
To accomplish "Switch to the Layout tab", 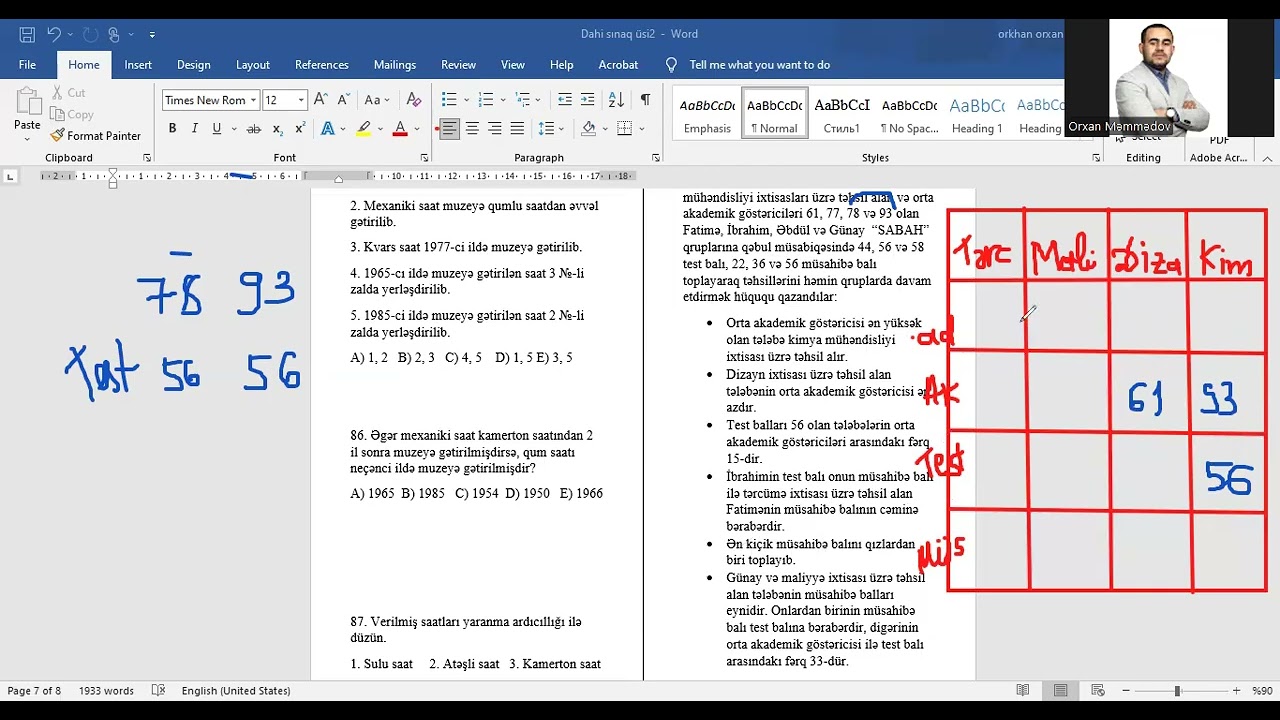I will click(x=253, y=64).
